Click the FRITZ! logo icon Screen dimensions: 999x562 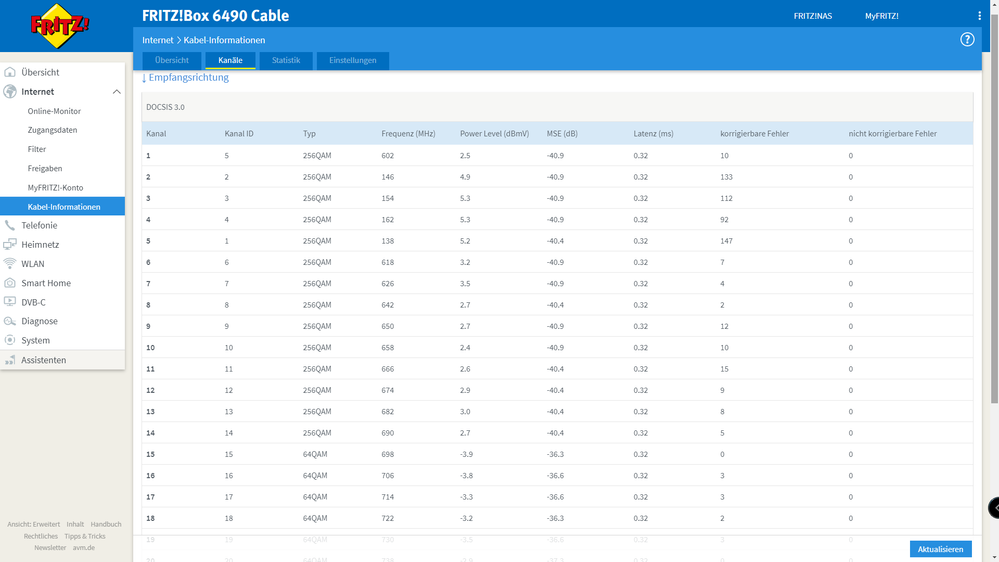click(60, 26)
